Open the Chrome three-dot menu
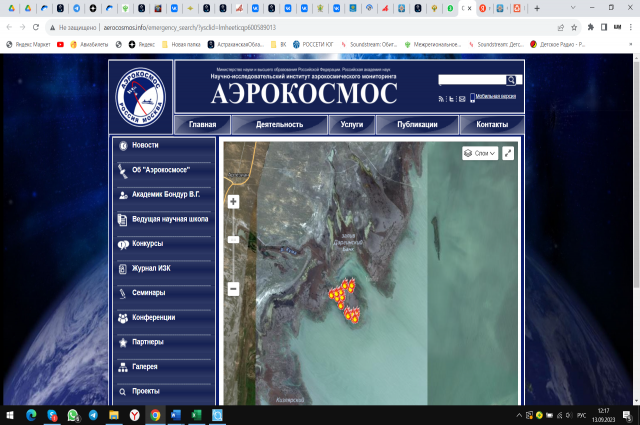Viewport: 640px width, 425px height. (x=631, y=27)
